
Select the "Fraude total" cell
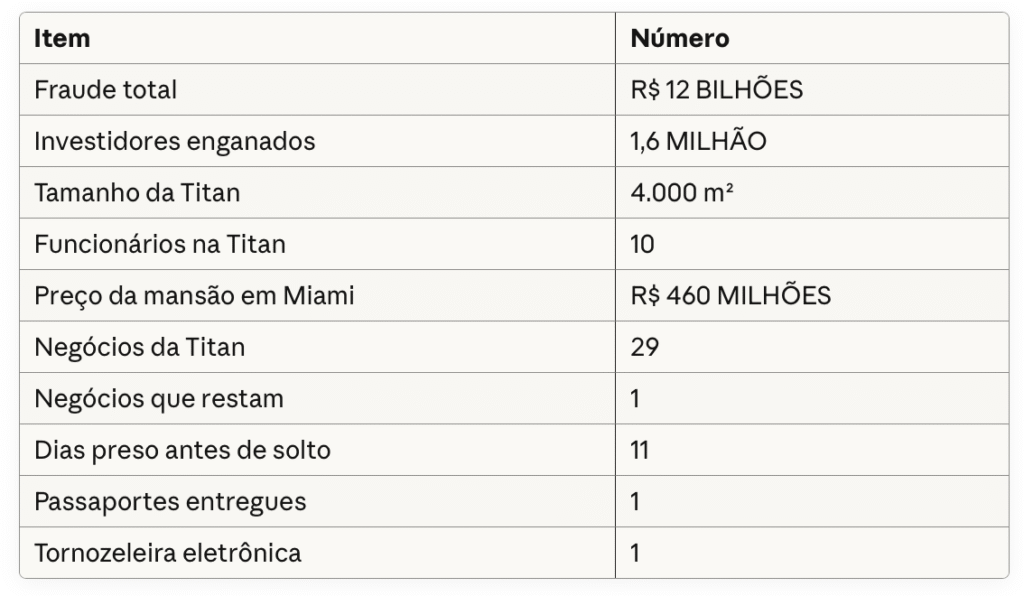(x=105, y=90)
